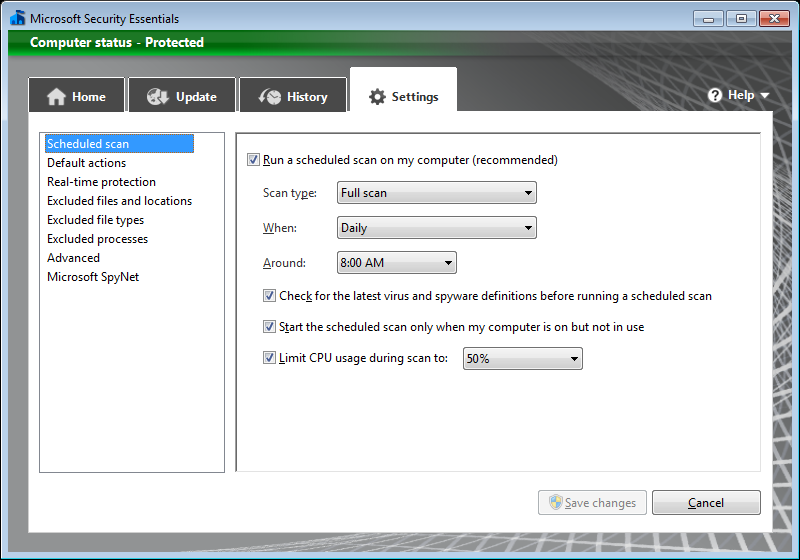Select Excluded files and locations item
Viewport: 800px width, 560px height.
(x=119, y=201)
